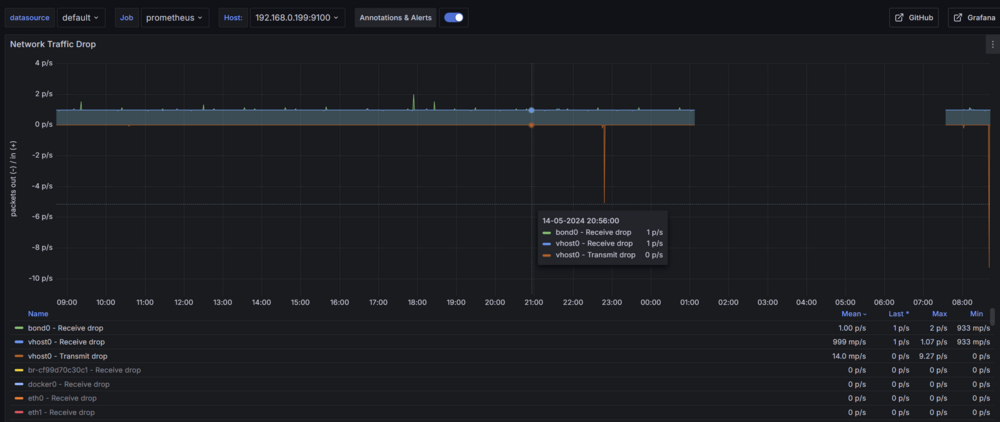
Task: Open the GitHub external link button
Action: (914, 18)
